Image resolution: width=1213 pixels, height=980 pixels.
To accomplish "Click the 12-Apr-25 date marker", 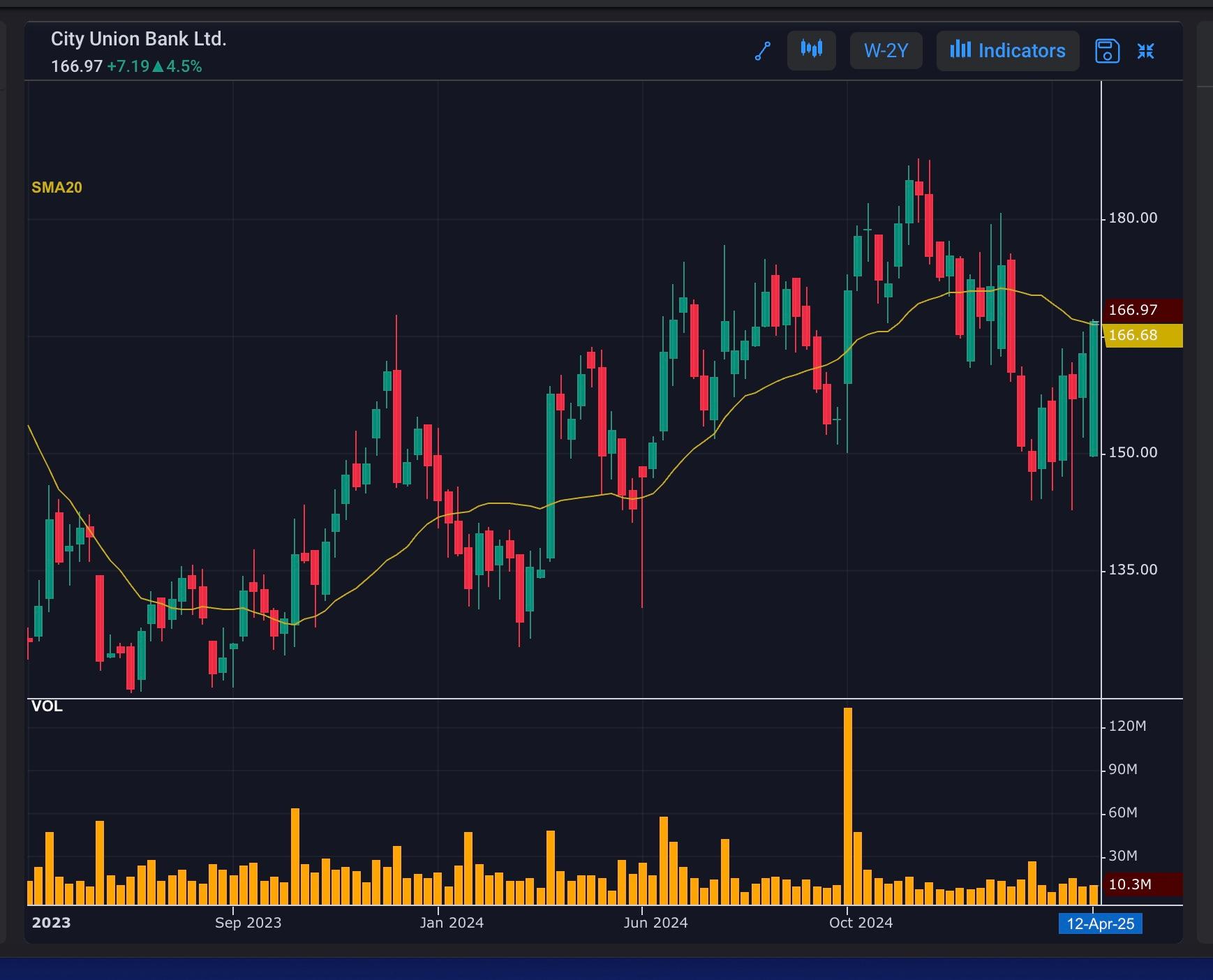I will click(1101, 924).
